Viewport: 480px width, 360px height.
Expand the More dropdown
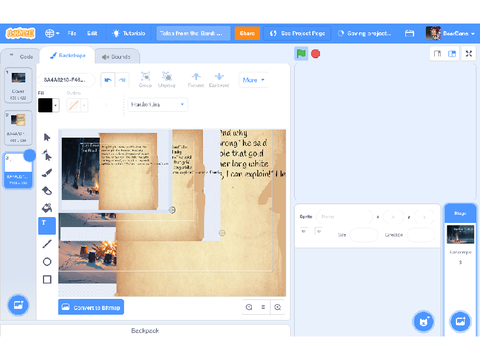(x=253, y=80)
